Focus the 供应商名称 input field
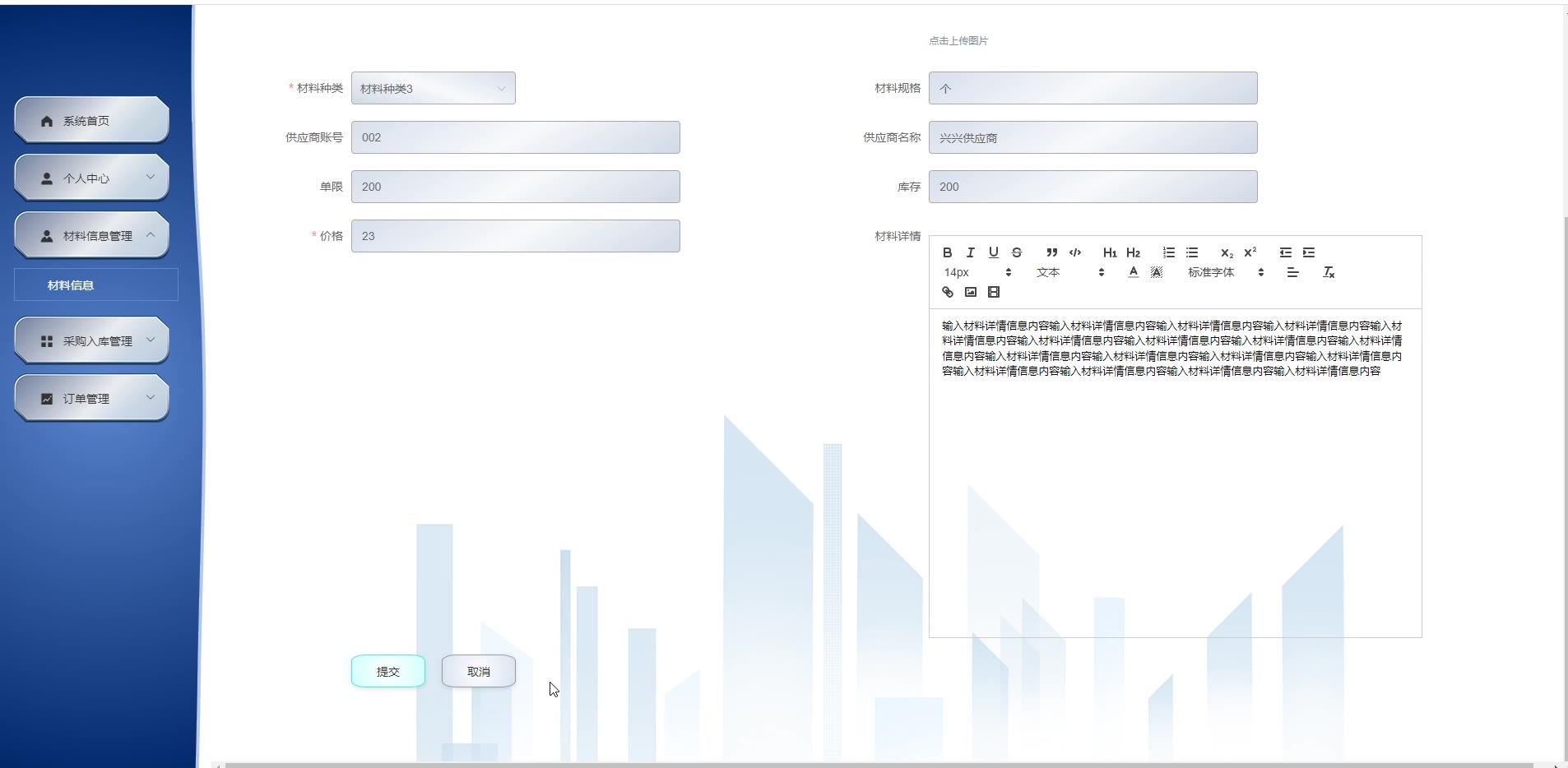The height and width of the screenshot is (768, 1568). [1093, 137]
